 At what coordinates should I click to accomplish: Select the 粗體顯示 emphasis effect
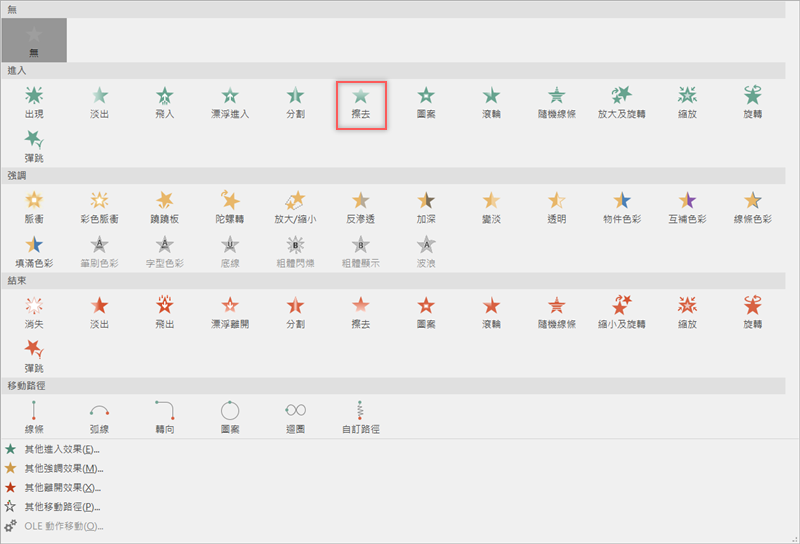(x=361, y=252)
